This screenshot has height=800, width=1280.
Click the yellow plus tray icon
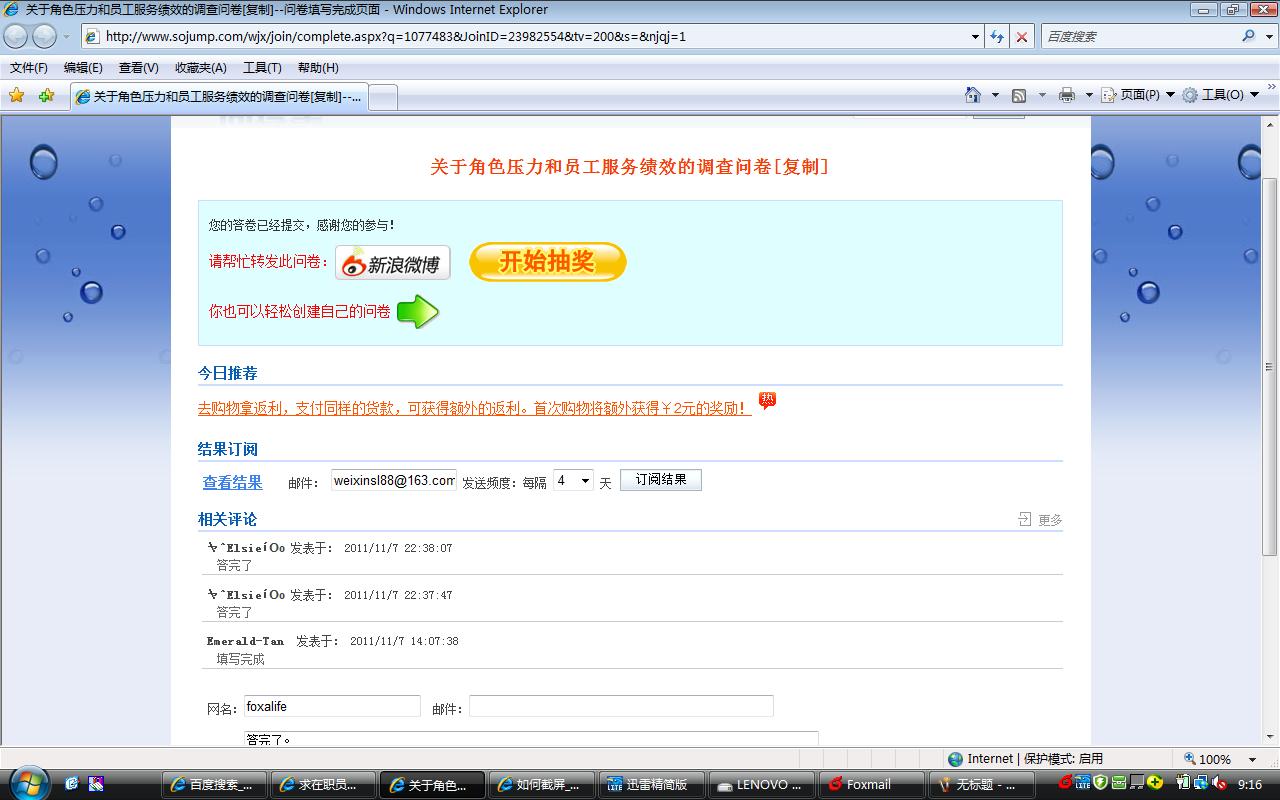point(1155,783)
